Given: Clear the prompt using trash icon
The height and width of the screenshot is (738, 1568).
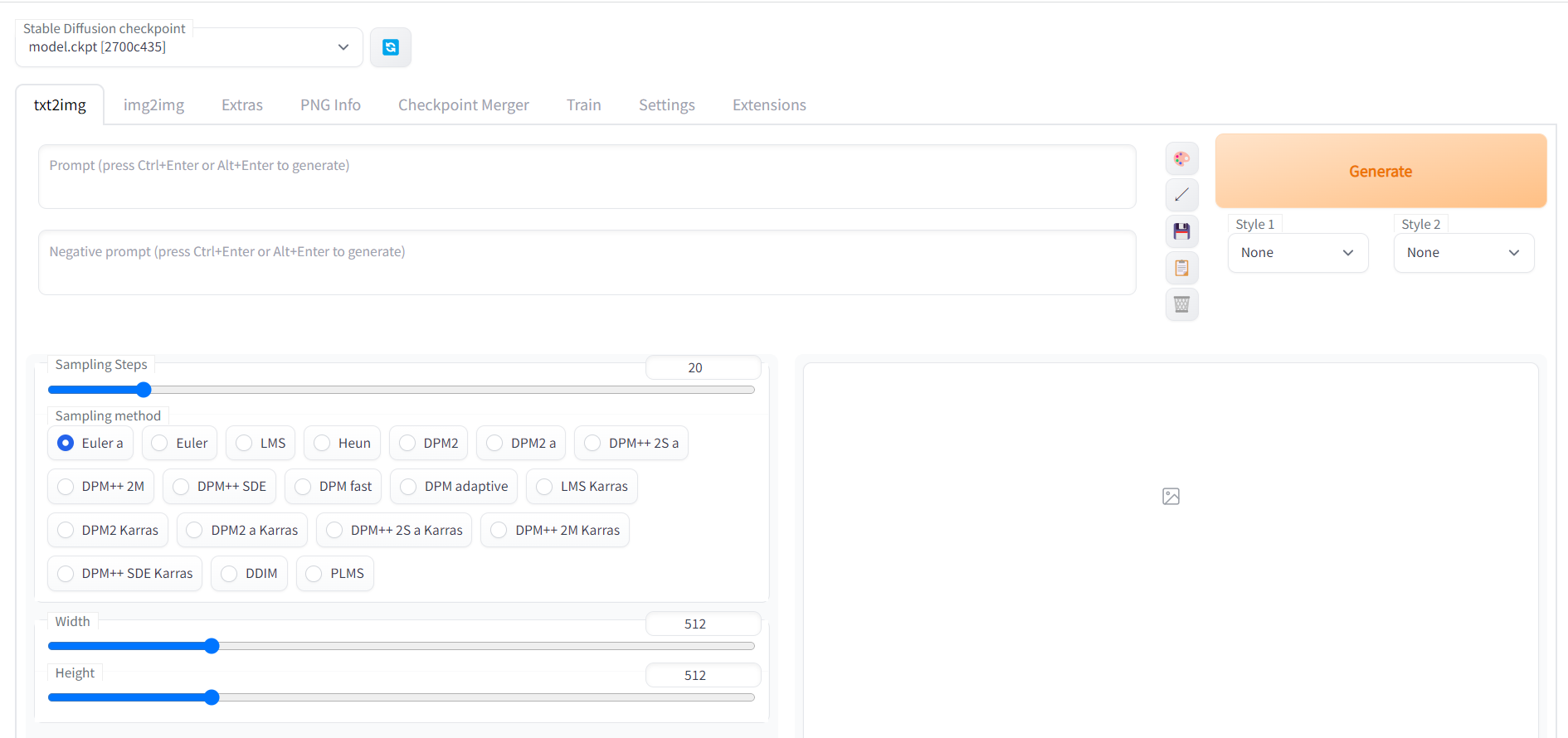Looking at the screenshot, I should (1182, 304).
